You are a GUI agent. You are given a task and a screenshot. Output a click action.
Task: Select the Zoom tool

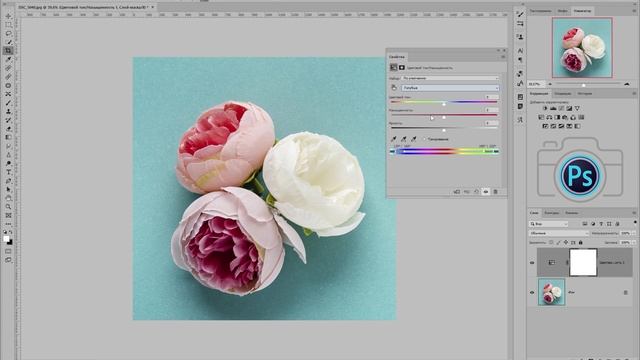coord(8,207)
